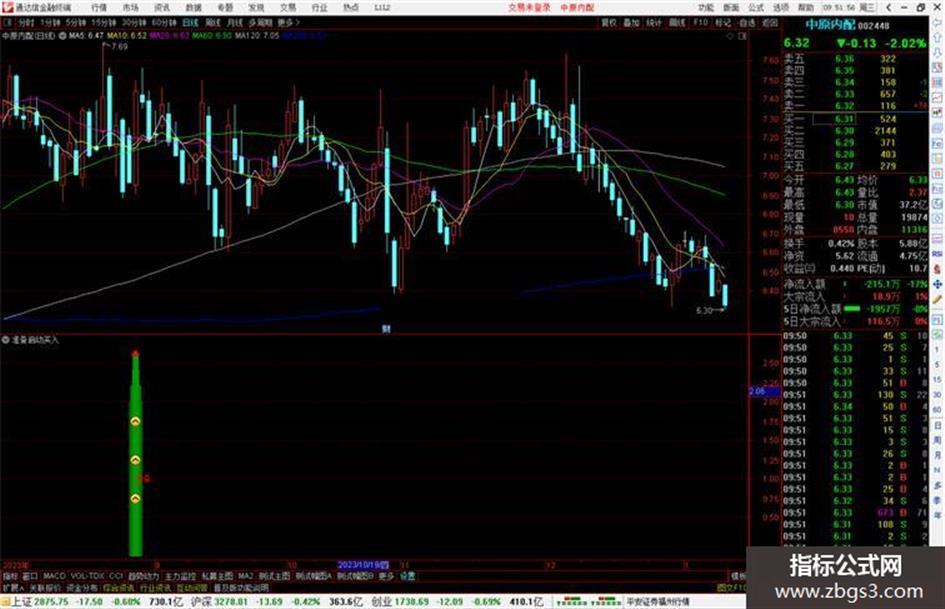Click the 交易未登录 trading login link
The width and height of the screenshot is (945, 609).
coord(529,7)
